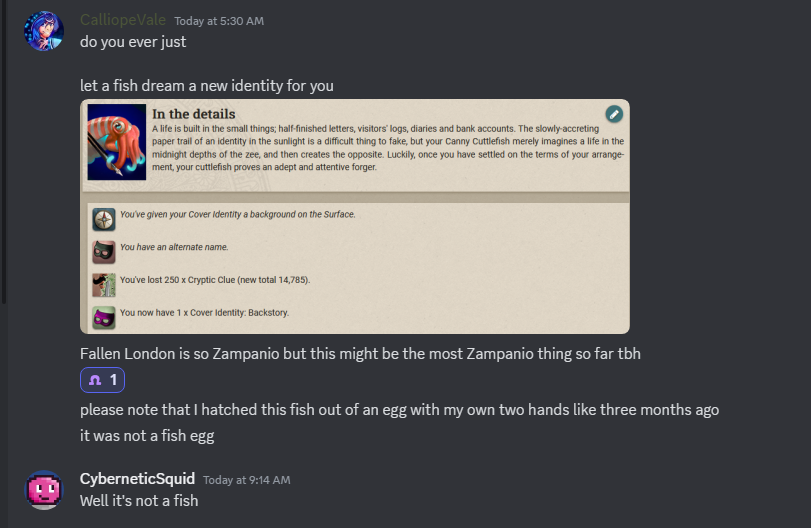Click CyberneticSquid's pink avatar

click(43, 489)
